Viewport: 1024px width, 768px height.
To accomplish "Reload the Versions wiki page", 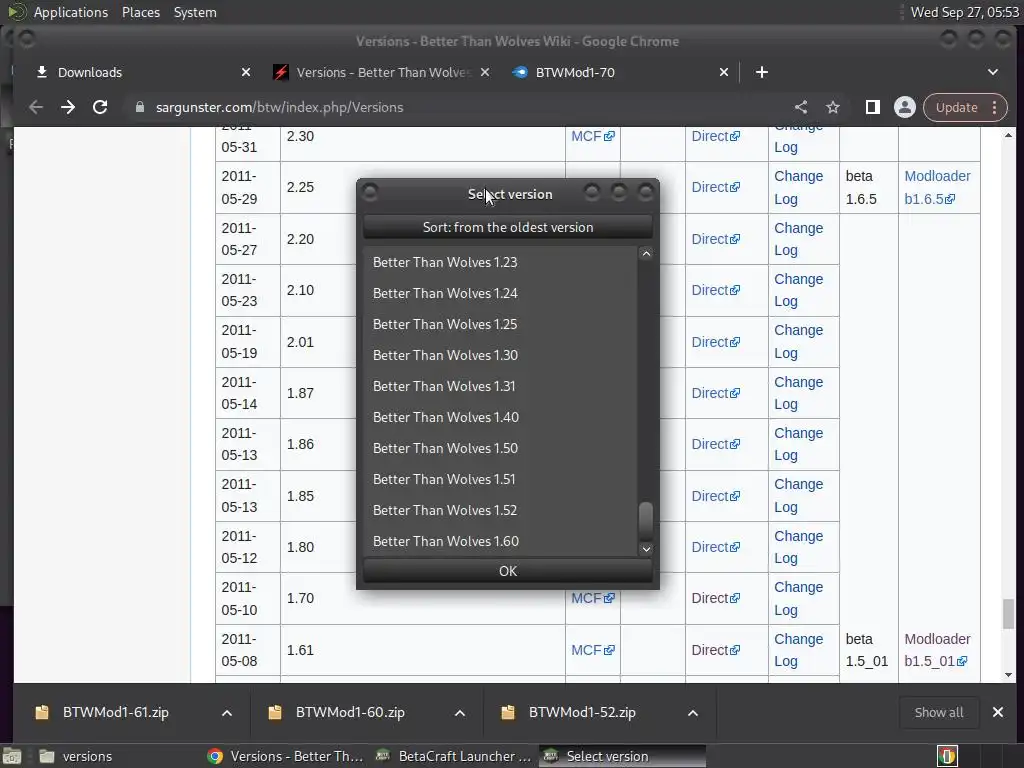I will point(100,107).
